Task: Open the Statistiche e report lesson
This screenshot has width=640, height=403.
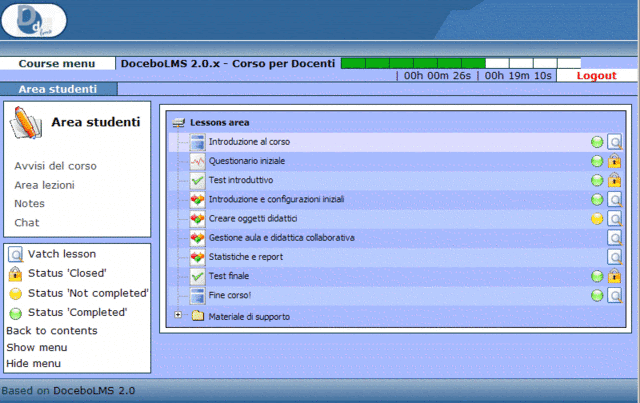Action: pos(246,257)
